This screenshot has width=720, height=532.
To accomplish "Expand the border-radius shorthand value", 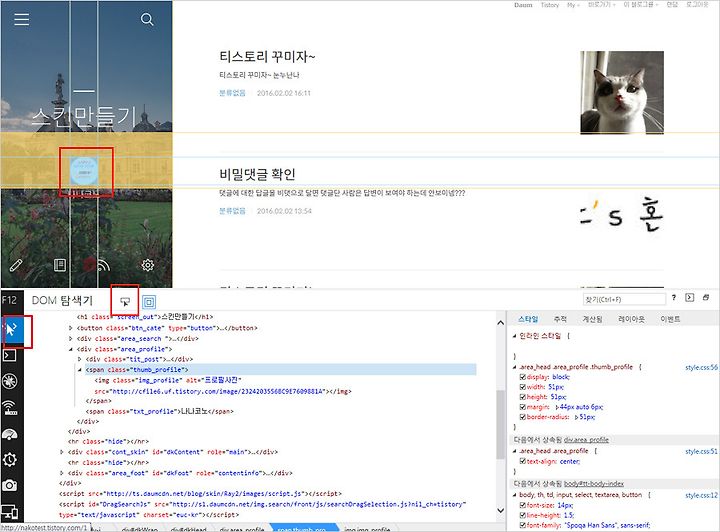I will coord(576,417).
